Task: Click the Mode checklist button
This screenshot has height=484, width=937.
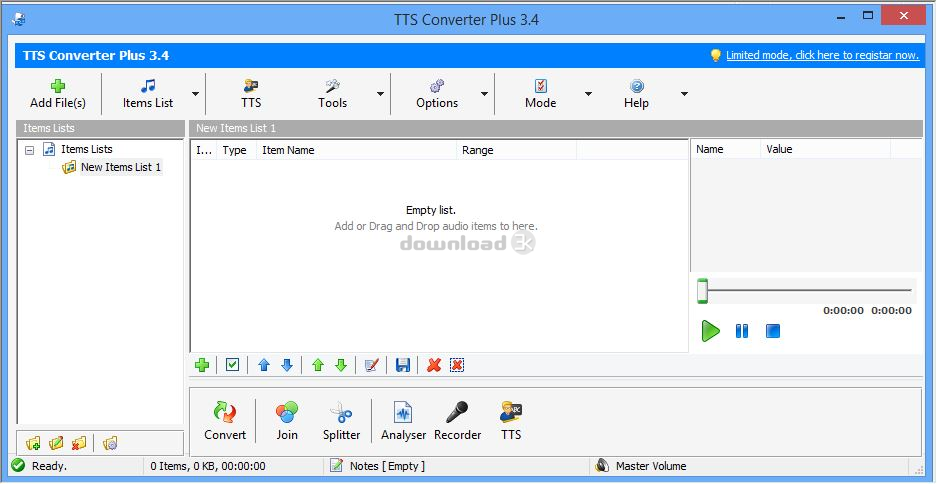Action: coord(541,94)
